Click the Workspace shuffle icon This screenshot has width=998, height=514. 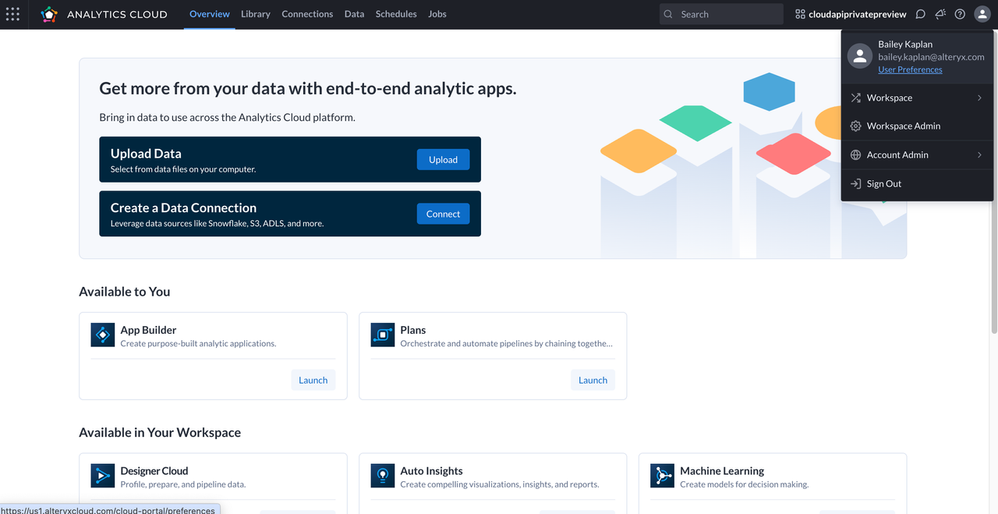click(855, 98)
